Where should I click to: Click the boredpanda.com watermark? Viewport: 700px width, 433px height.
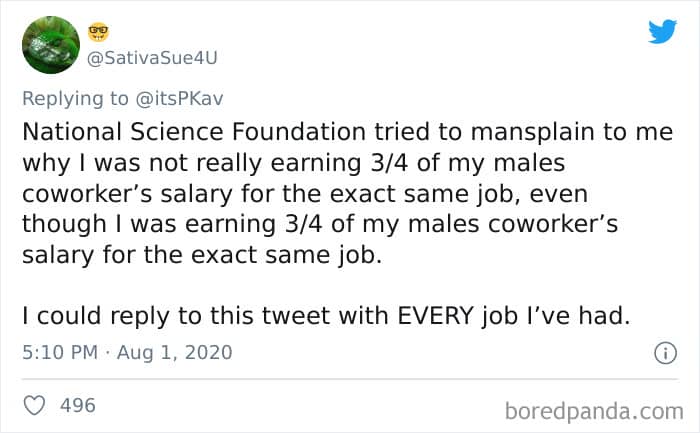(595, 409)
